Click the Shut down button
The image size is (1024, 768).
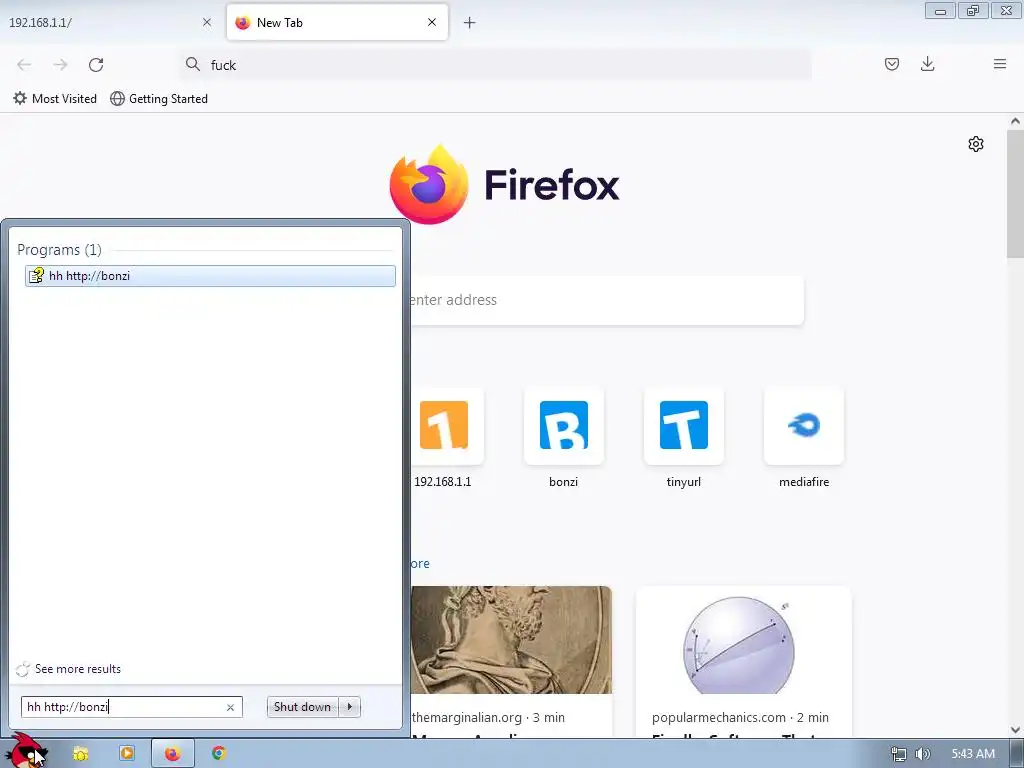302,707
